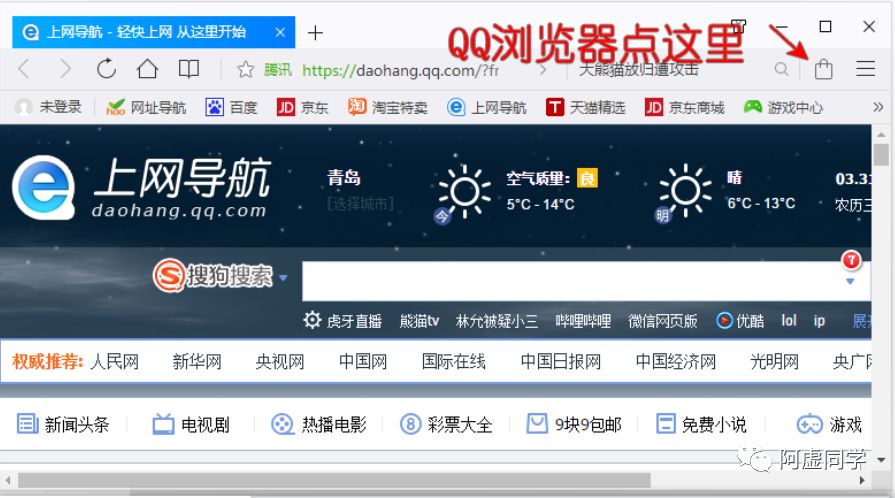Open a new tab with the plus button
Screen dimensions: 895x498
point(315,33)
